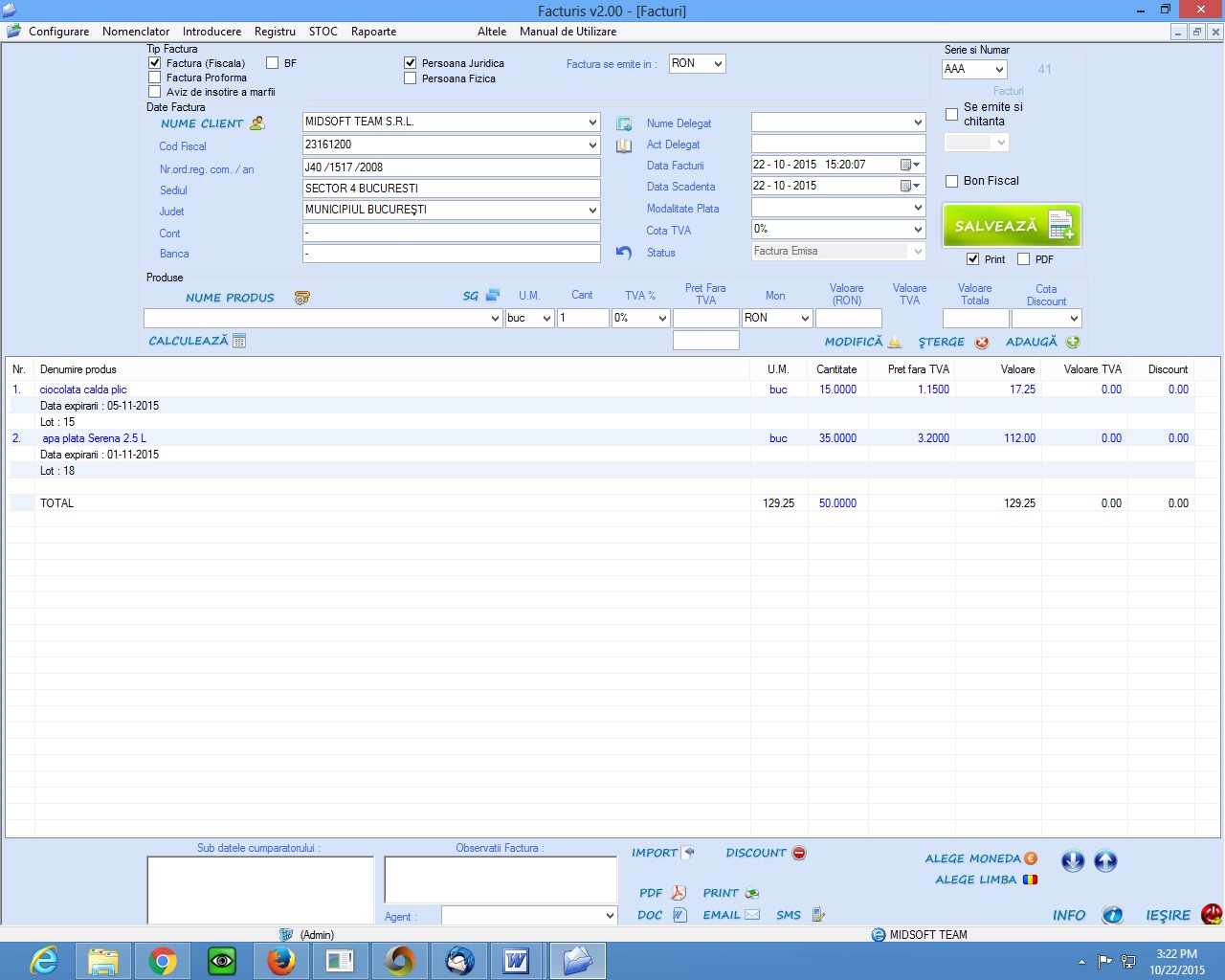Toggle the Print checkbox under SALVEAZĂ
This screenshot has height=980, width=1225.
click(972, 259)
